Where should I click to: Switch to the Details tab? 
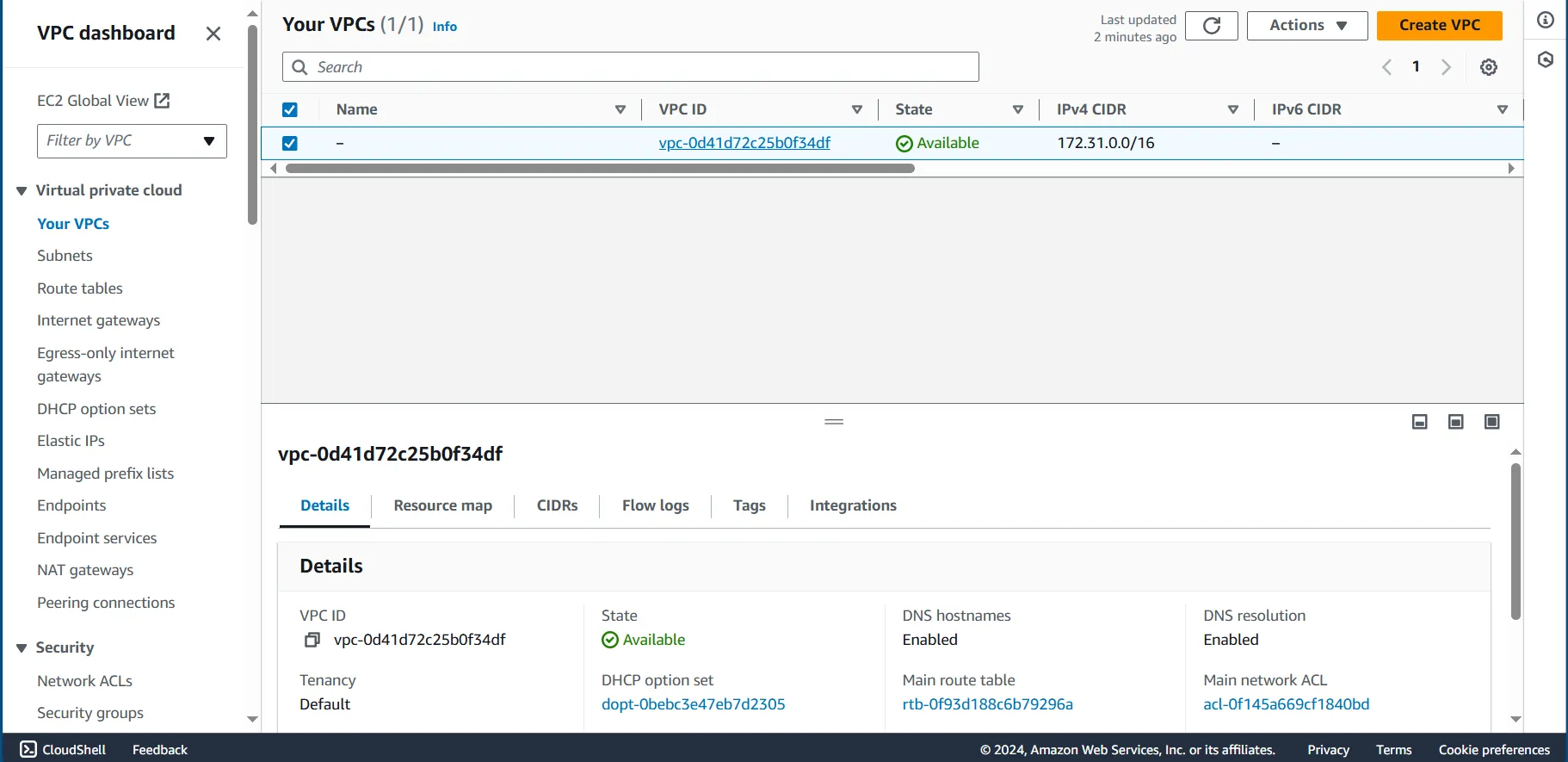pyautogui.click(x=324, y=506)
